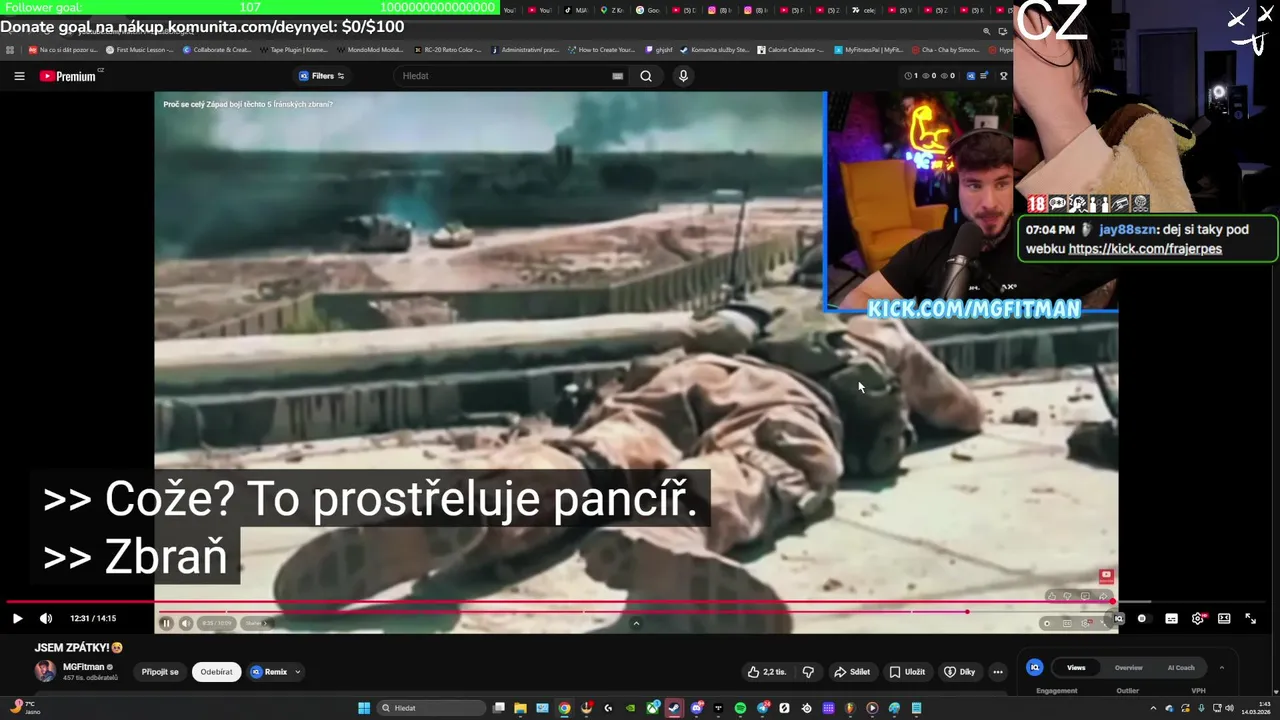Expand the dropdown arrow beside Remix
This screenshot has width=1280, height=720.
pyautogui.click(x=298, y=672)
